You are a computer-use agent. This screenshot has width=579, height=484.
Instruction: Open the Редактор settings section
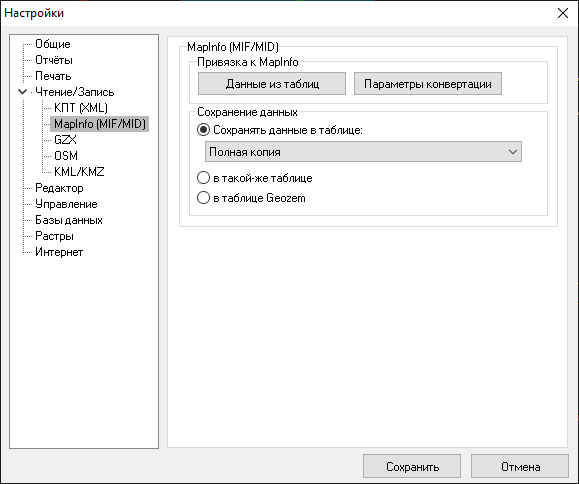point(59,188)
